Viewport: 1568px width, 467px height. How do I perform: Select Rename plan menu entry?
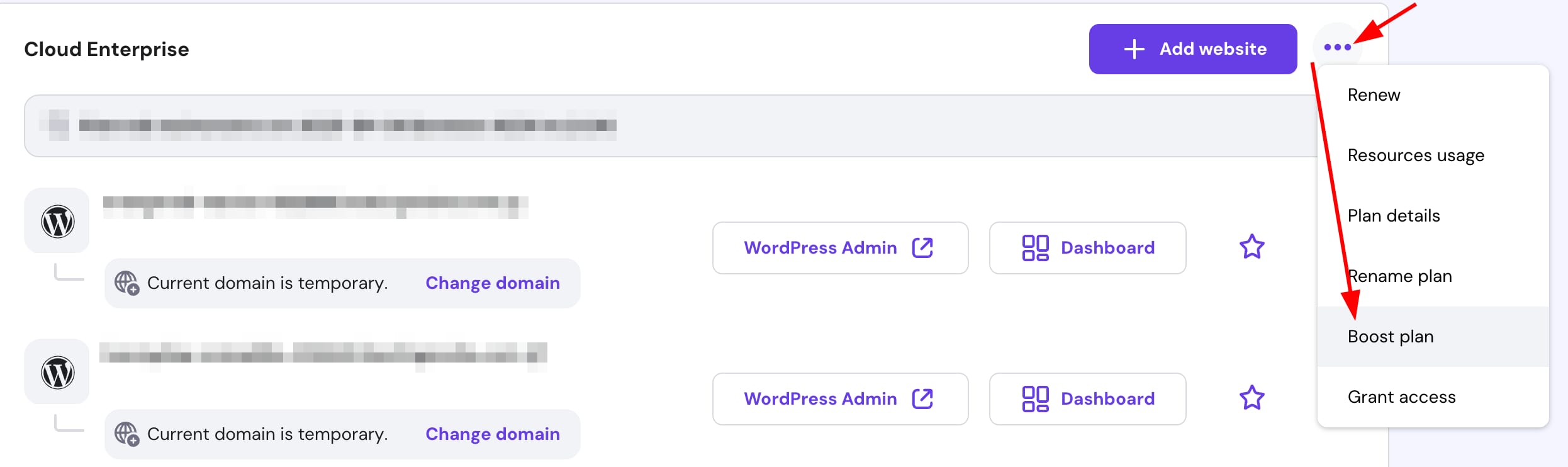tap(1400, 276)
